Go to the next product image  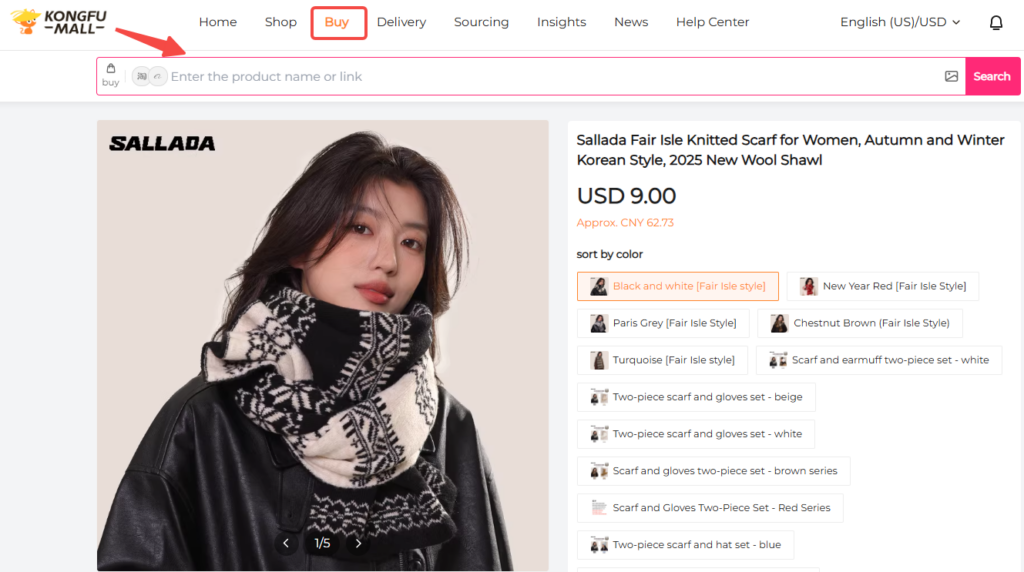[358, 543]
